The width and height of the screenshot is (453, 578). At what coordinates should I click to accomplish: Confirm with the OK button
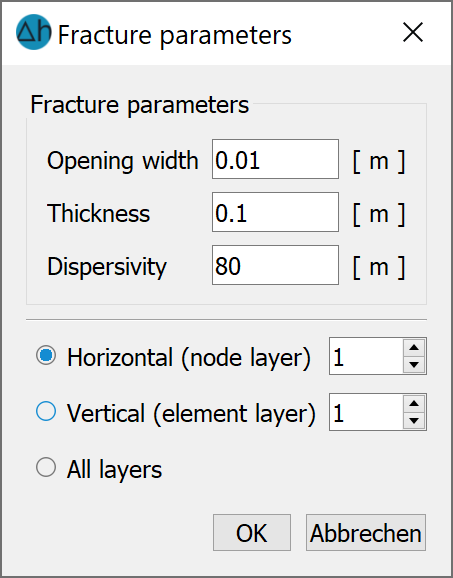[x=252, y=533]
